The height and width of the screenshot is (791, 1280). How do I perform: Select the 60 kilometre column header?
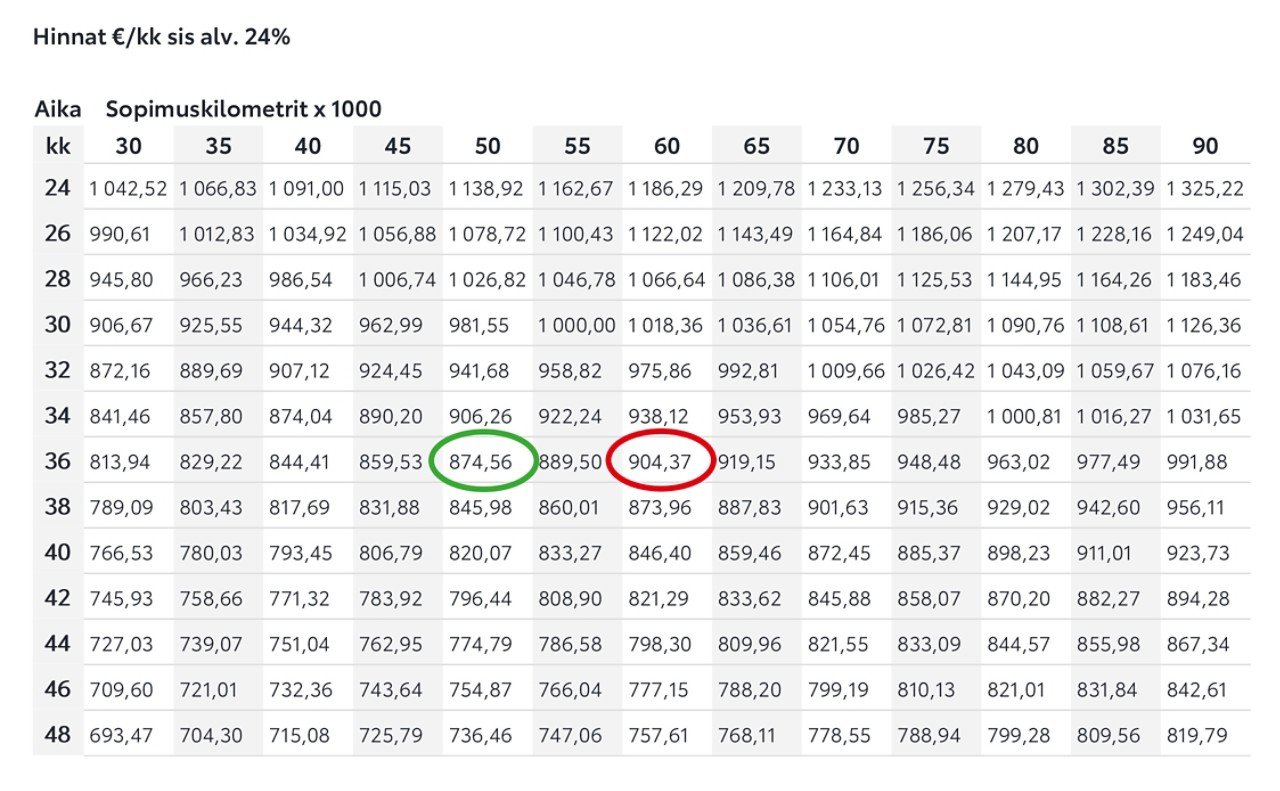(x=667, y=146)
